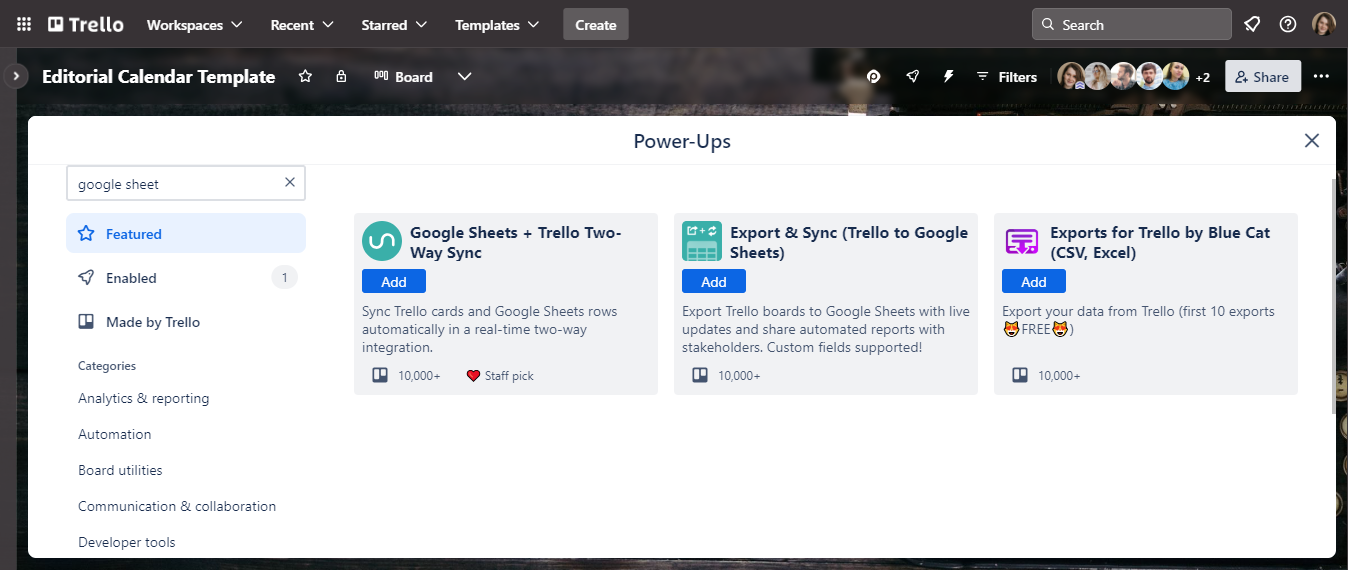
Task: Open the Workspaces dropdown
Action: 194,25
